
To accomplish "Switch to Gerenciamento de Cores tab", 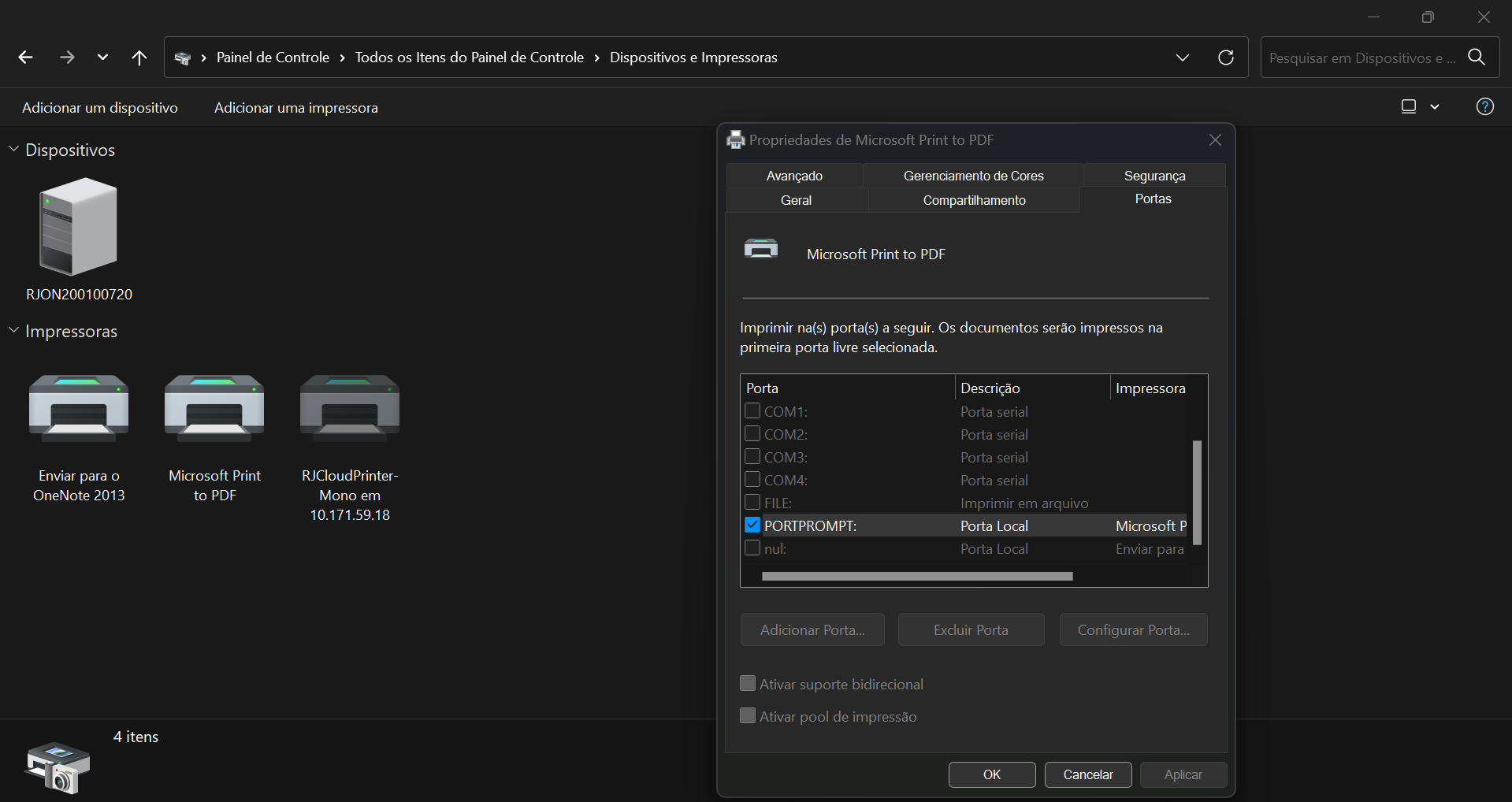I will (974, 176).
